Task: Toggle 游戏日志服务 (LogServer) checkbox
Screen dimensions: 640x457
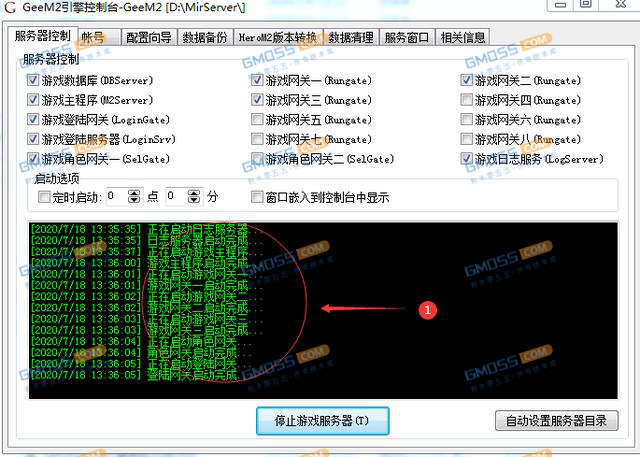Action: (467, 158)
